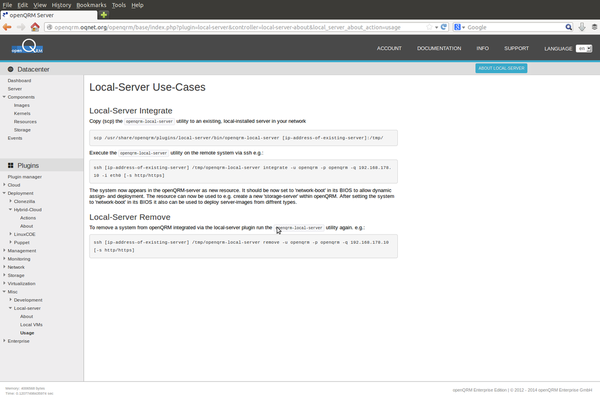
Task: Bookmark page with the star icon
Action: tap(429, 27)
